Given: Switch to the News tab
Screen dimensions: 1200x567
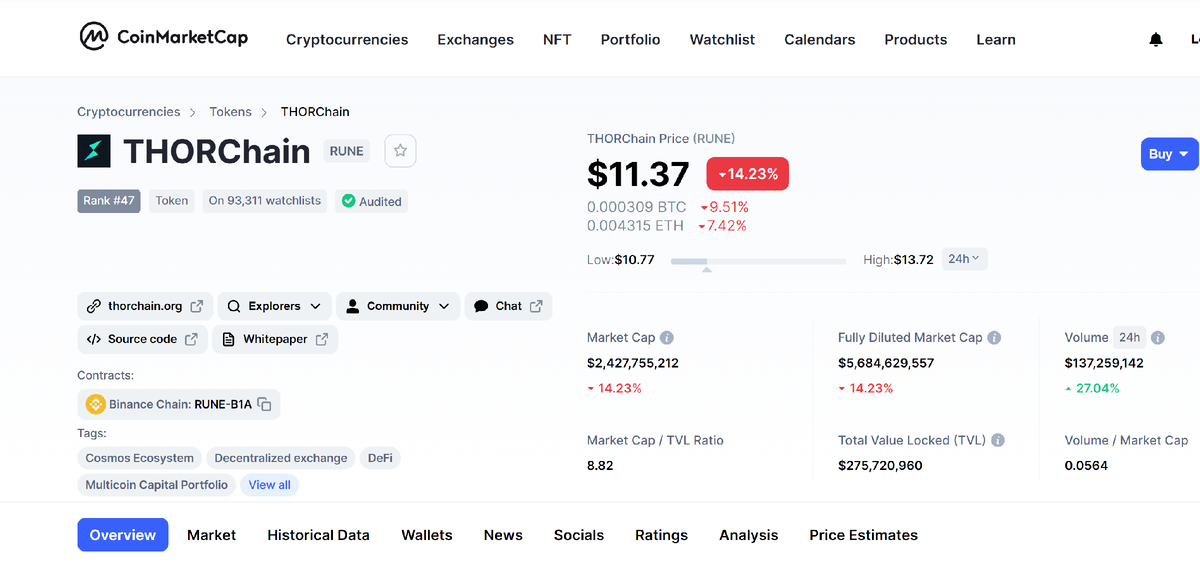Looking at the screenshot, I should (x=503, y=535).
